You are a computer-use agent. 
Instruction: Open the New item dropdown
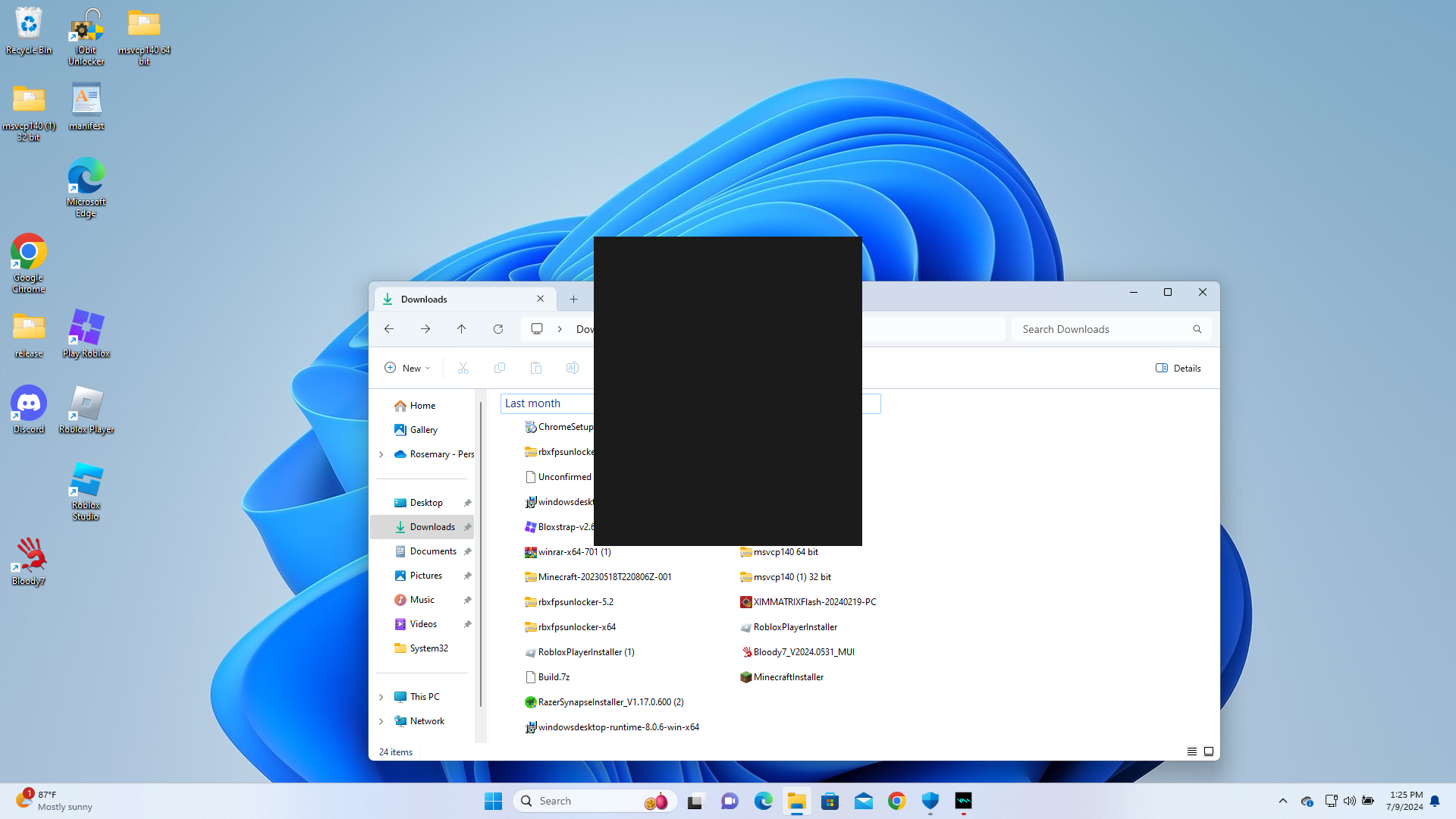tap(407, 368)
